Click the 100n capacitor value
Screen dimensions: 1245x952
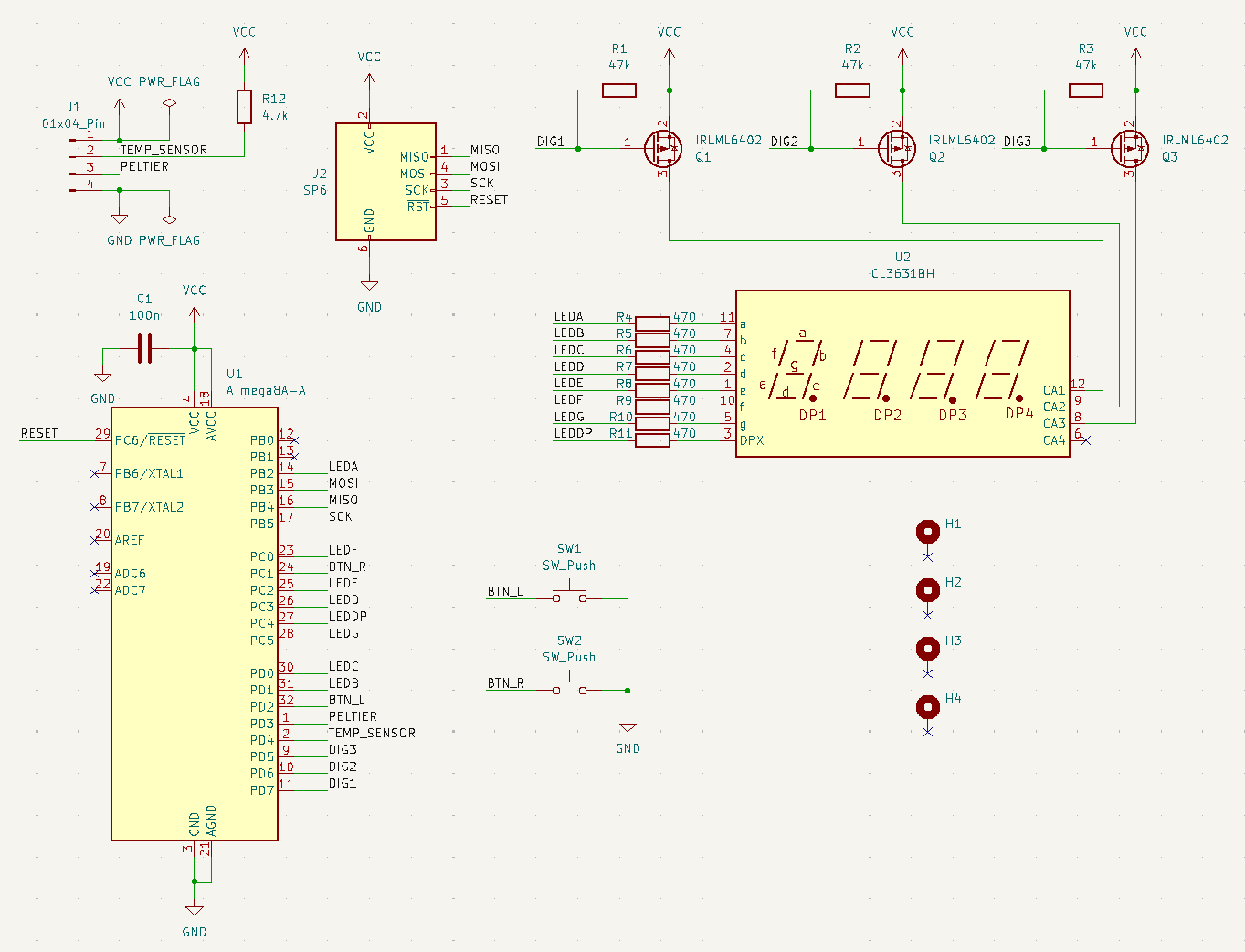tap(144, 315)
